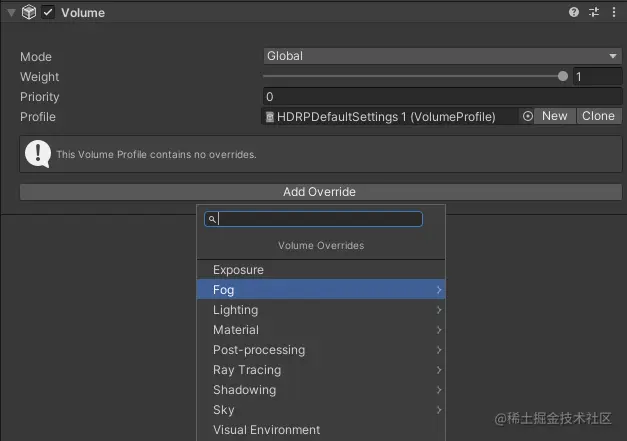Open the Ray Tracing override submenu
Screen dimensions: 627x441
(321, 370)
